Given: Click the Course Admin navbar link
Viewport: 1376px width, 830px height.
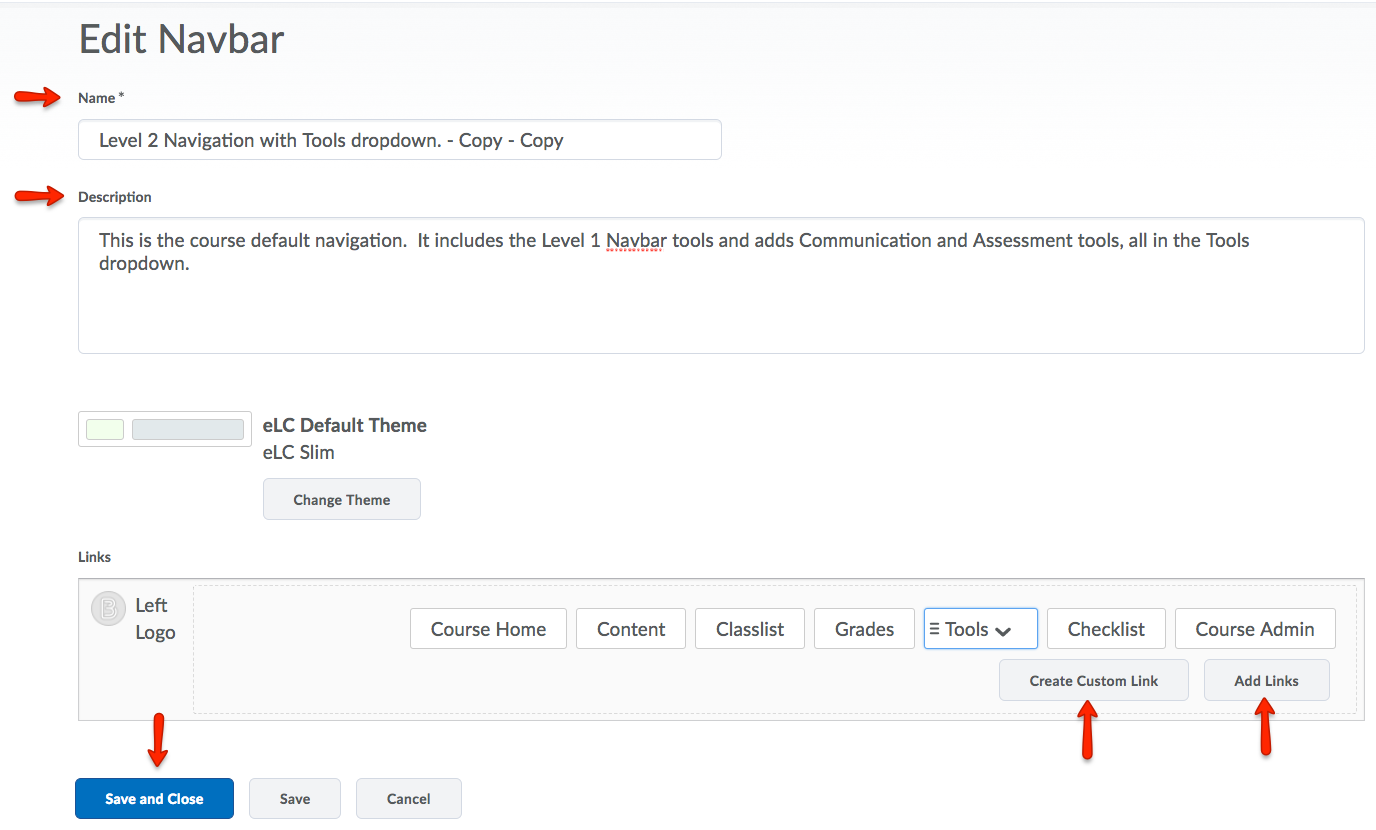Looking at the screenshot, I should coord(1255,629).
